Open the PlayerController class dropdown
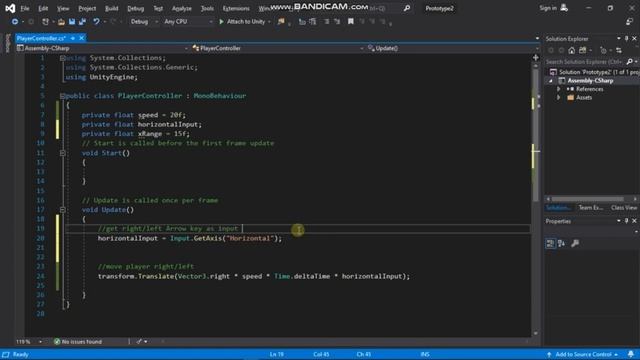 tap(278, 48)
